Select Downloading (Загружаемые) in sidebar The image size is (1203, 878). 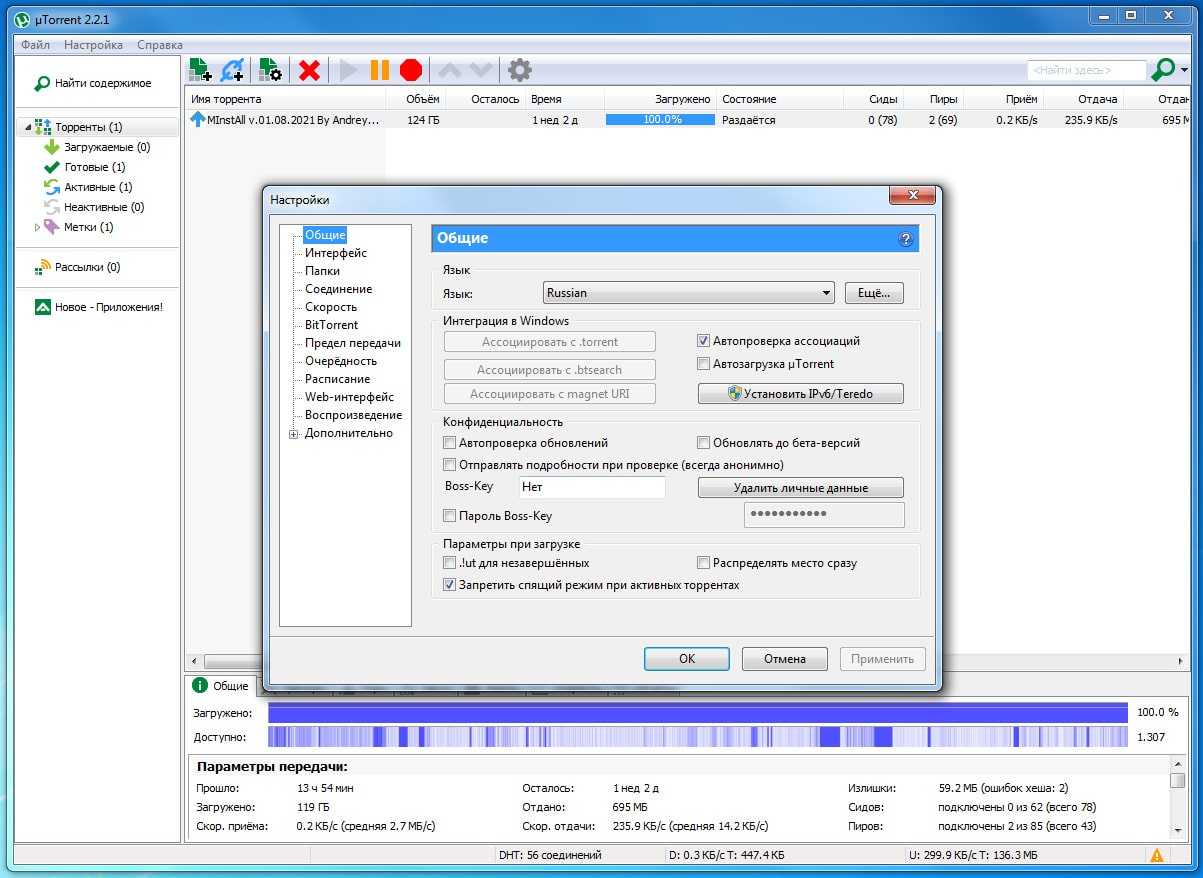(107, 147)
